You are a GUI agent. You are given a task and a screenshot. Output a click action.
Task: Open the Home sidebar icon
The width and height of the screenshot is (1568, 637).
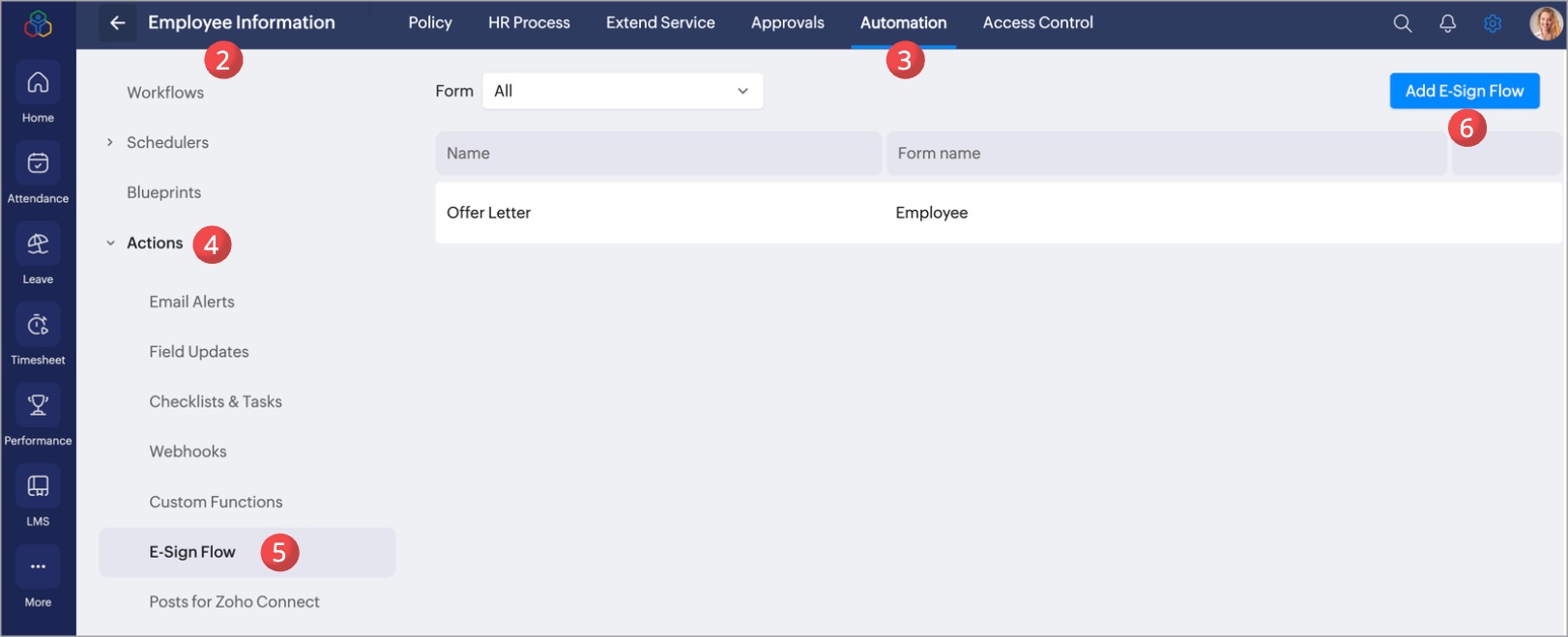click(38, 83)
